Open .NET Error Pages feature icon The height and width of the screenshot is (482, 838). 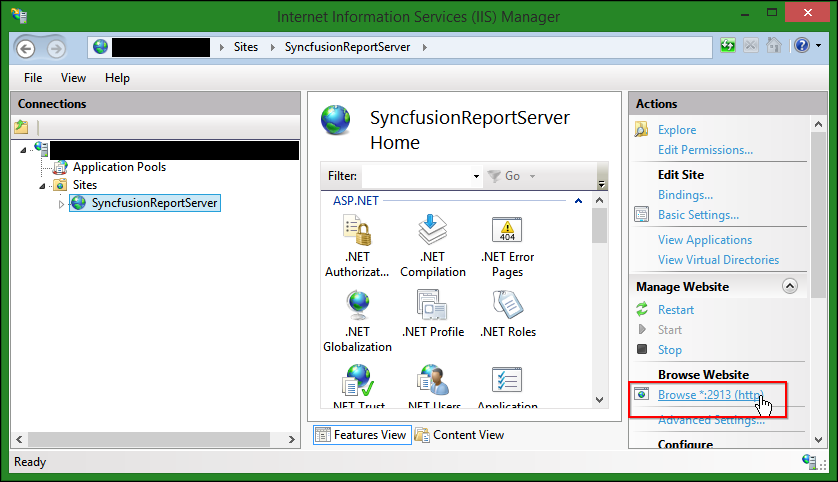[507, 230]
